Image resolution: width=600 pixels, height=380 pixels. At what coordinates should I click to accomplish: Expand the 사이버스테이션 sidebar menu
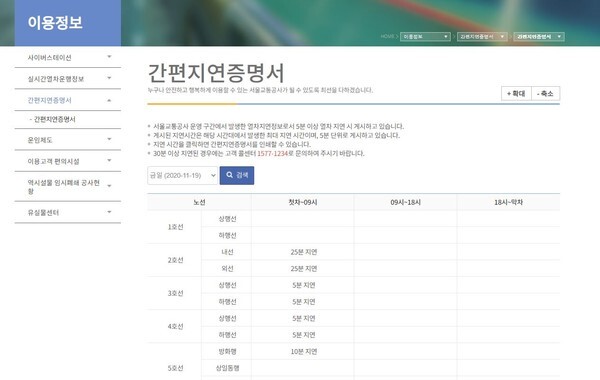pos(68,57)
